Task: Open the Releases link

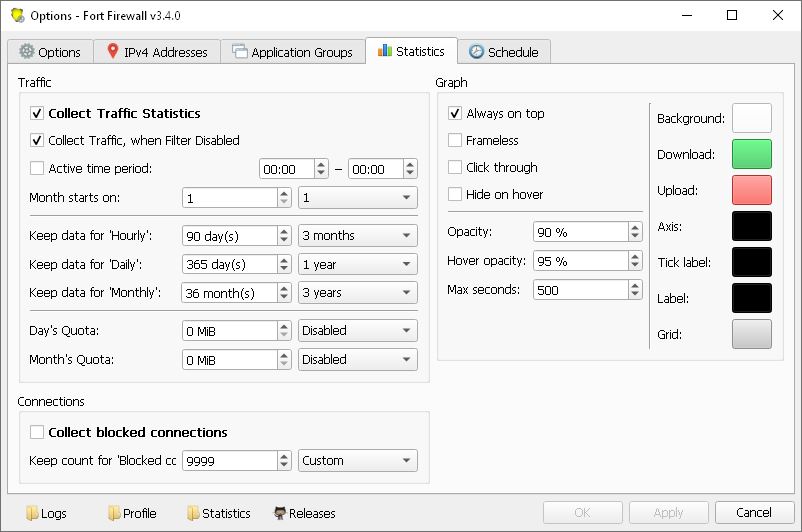Action: click(311, 513)
